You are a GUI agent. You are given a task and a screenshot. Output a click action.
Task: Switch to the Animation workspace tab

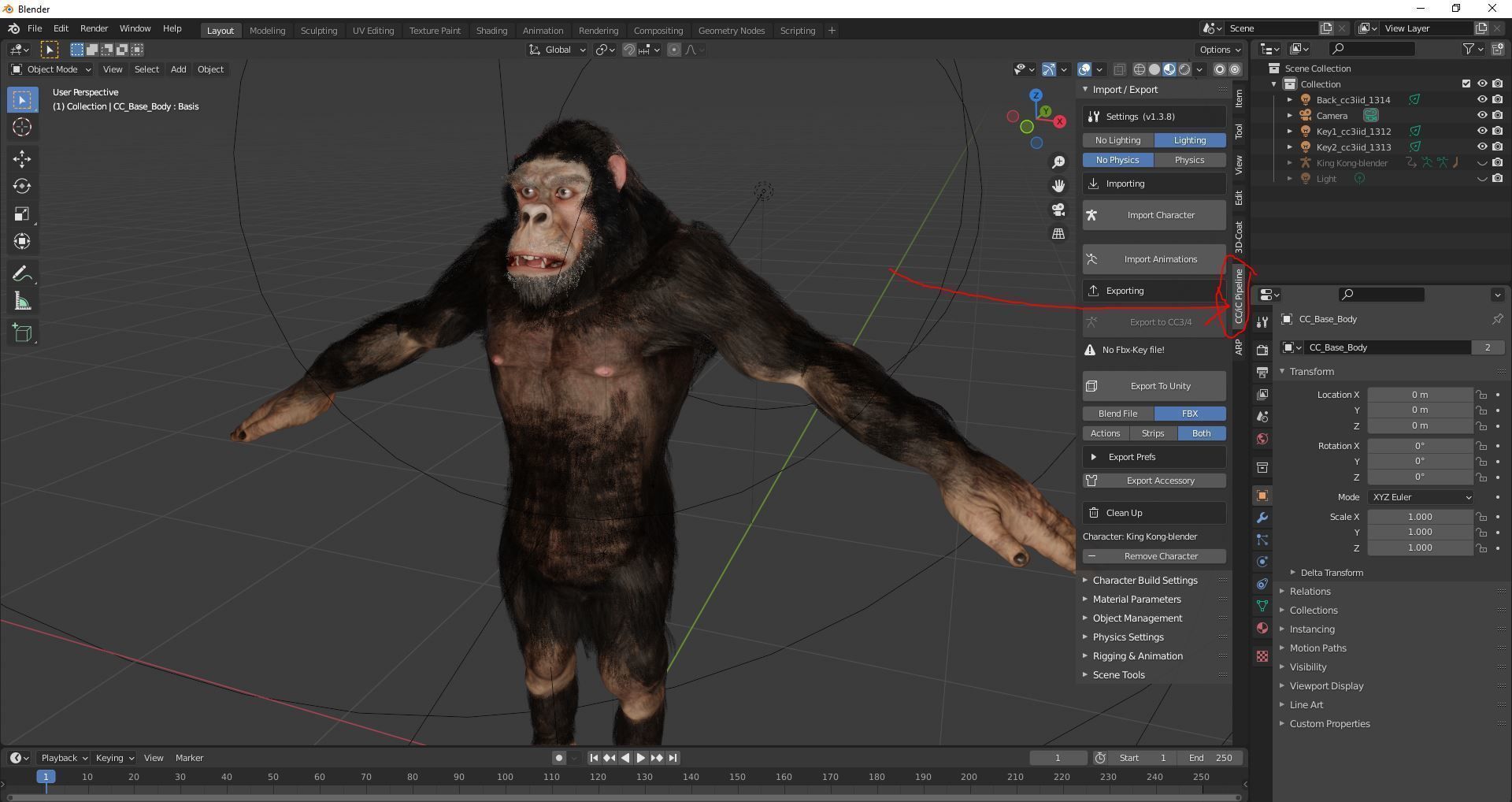point(543,31)
